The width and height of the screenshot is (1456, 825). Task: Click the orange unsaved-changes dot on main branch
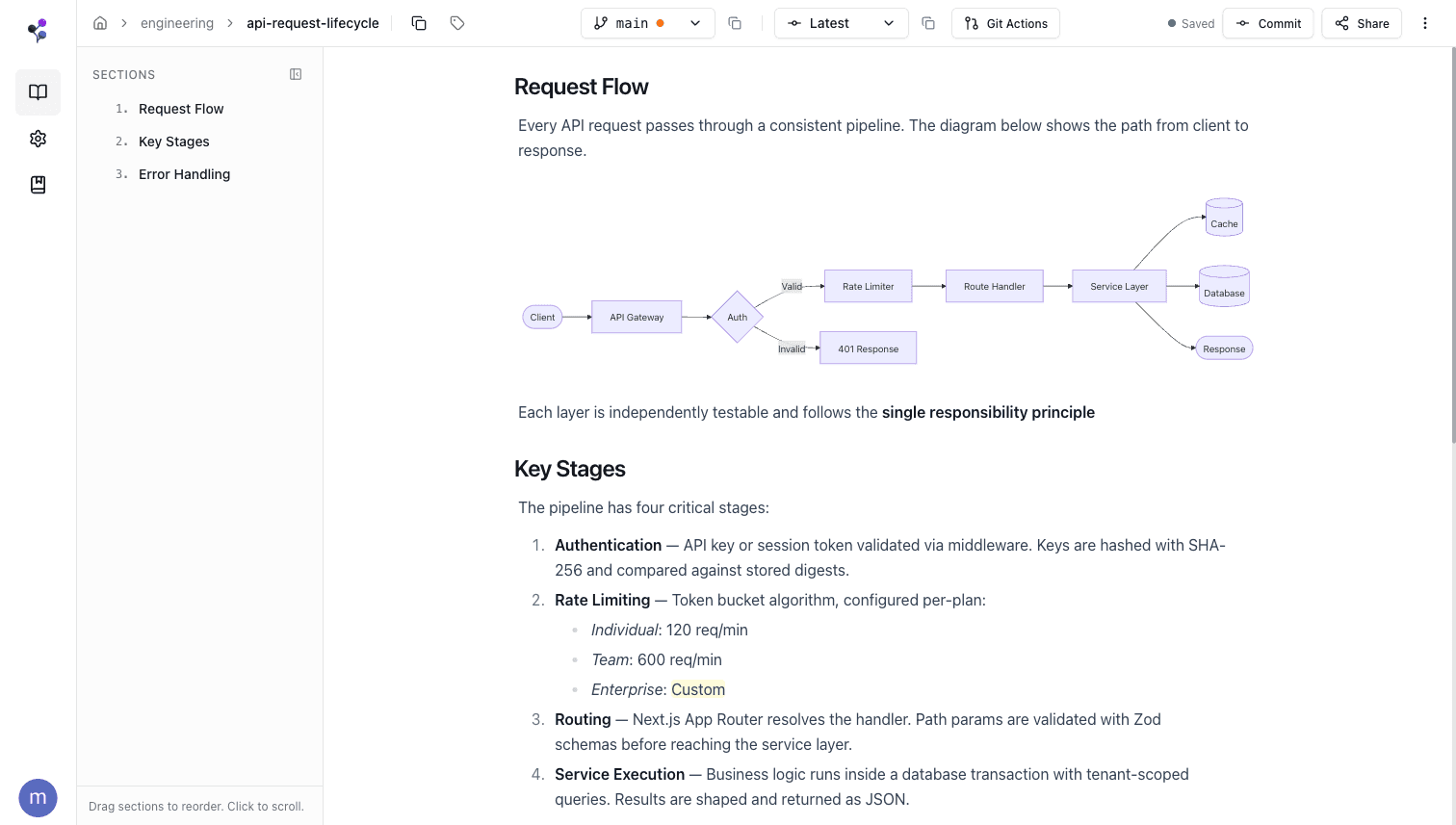pyautogui.click(x=662, y=21)
